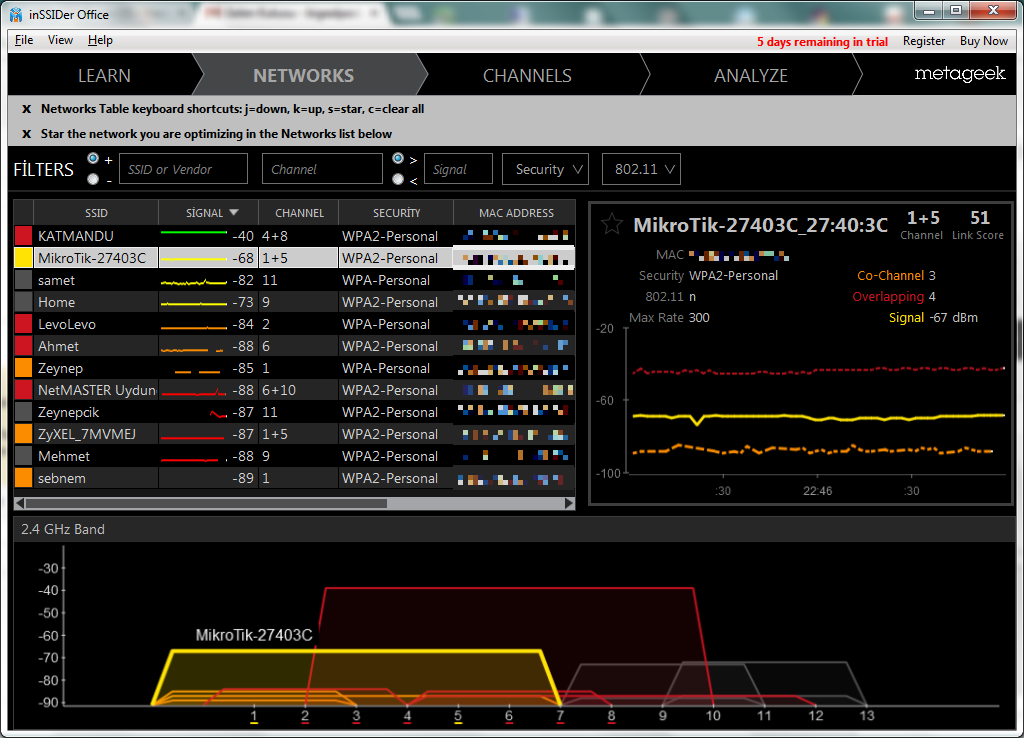Open the Security filter dropdown
This screenshot has height=738, width=1024.
tap(545, 169)
